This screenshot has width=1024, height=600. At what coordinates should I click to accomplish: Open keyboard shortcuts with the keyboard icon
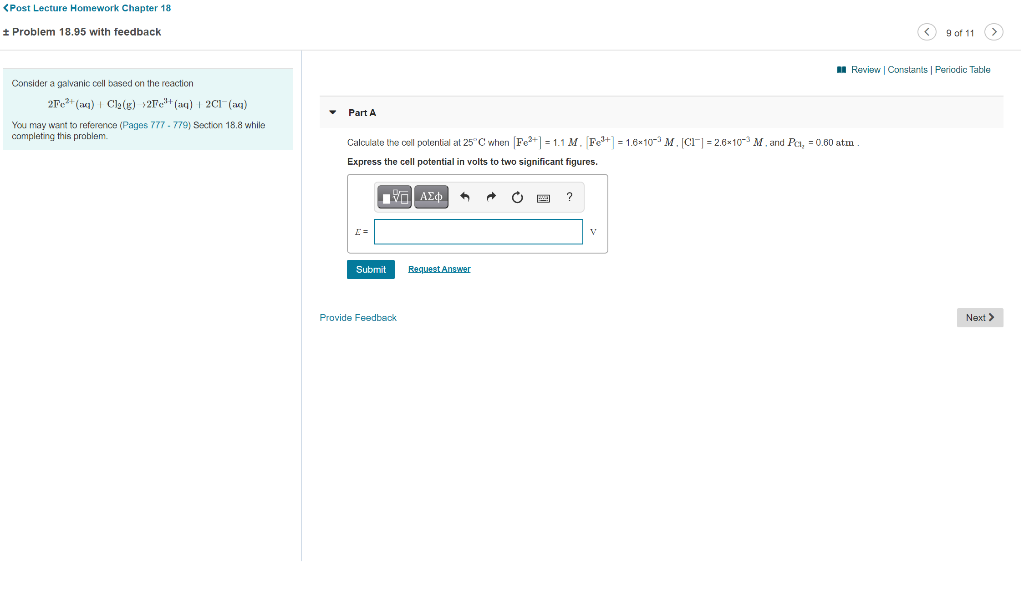[543, 197]
